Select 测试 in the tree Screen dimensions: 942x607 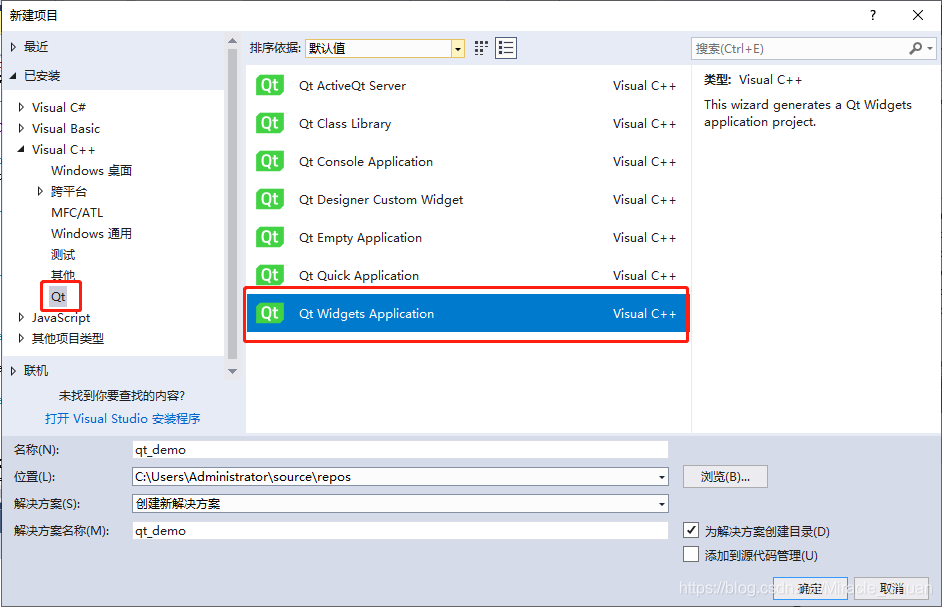pyautogui.click(x=63, y=255)
